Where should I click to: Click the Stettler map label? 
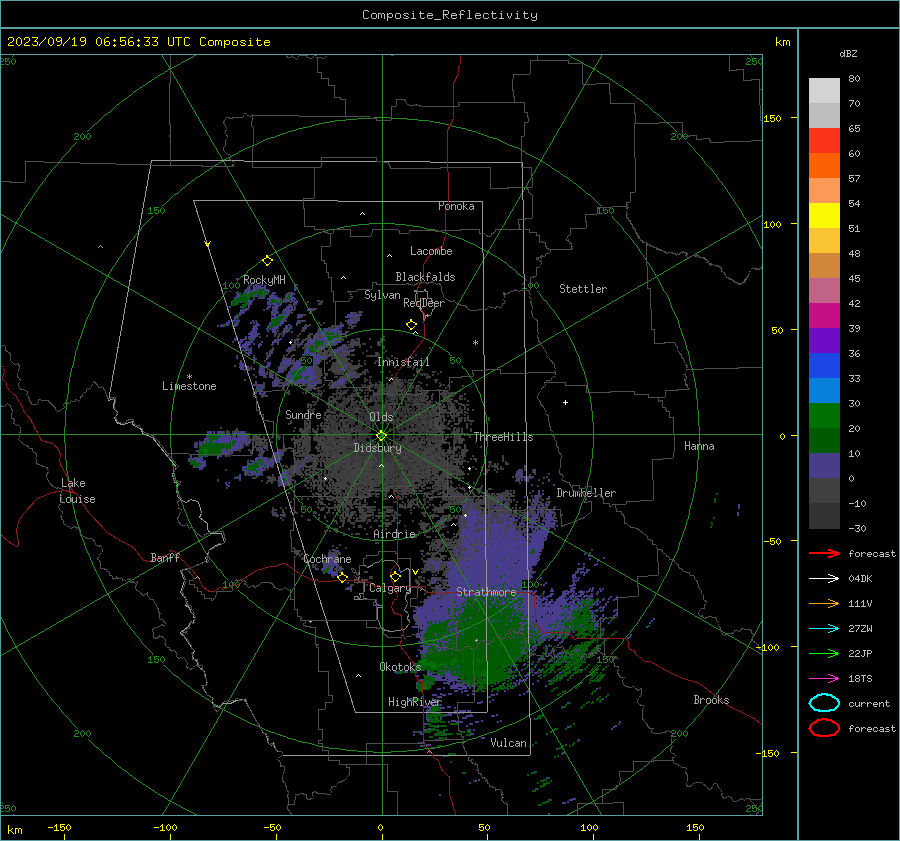pyautogui.click(x=583, y=289)
